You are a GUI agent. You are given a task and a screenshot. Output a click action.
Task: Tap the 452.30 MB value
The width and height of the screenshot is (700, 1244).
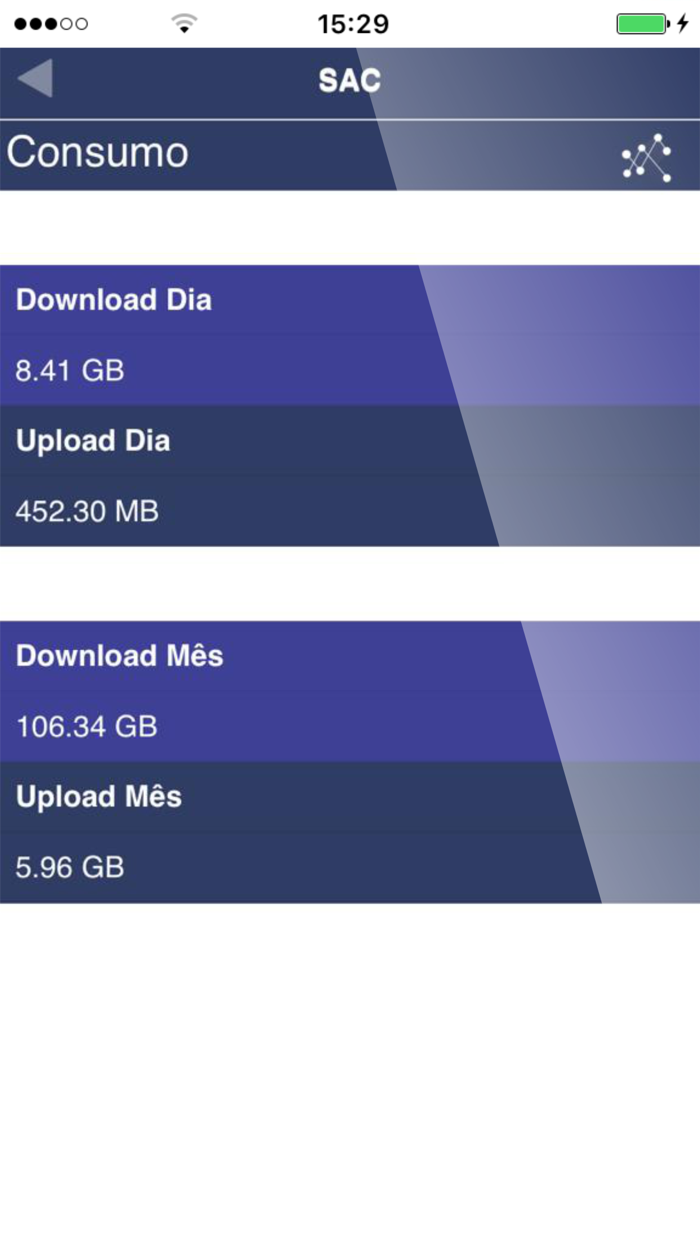tap(87, 512)
